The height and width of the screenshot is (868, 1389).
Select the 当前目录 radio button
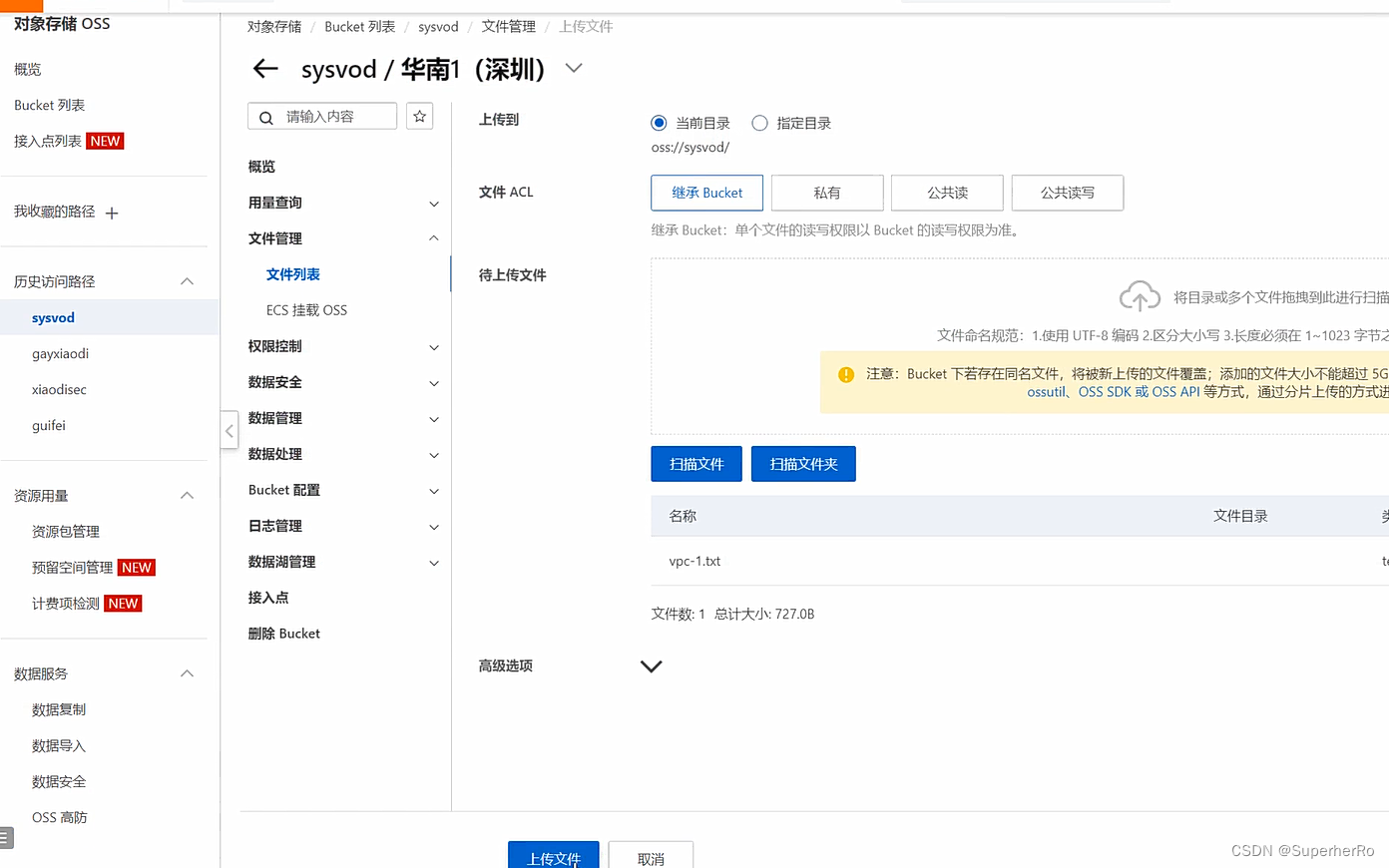(x=659, y=123)
